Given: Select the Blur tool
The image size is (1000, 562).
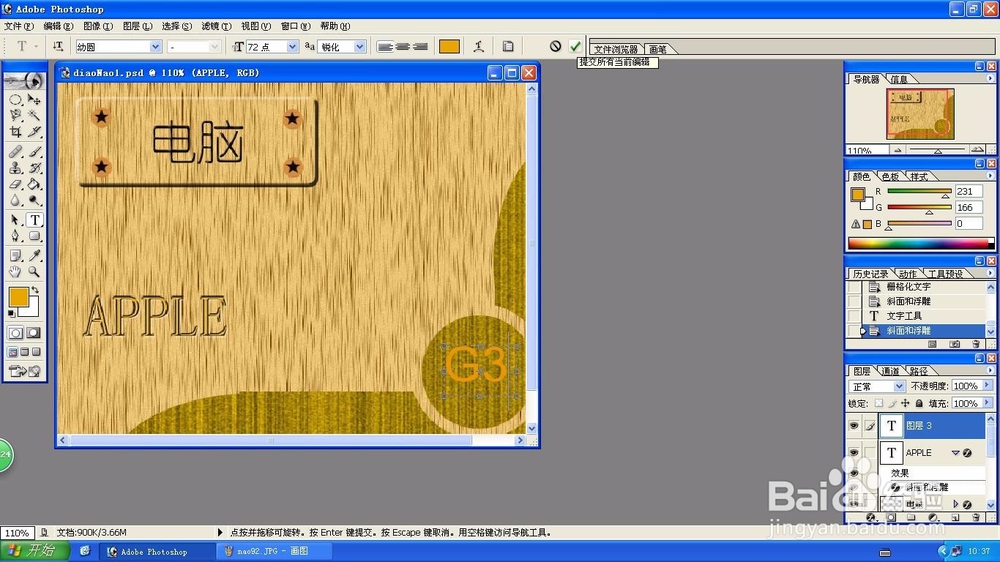Looking at the screenshot, I should point(15,200).
